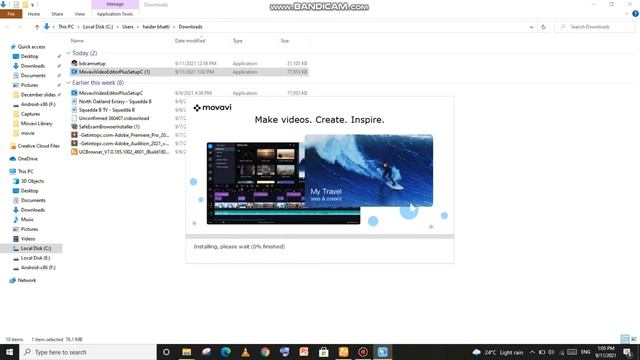The width and height of the screenshot is (640, 360).
Task: Select Squadda B TV file
Action: pos(107,110)
